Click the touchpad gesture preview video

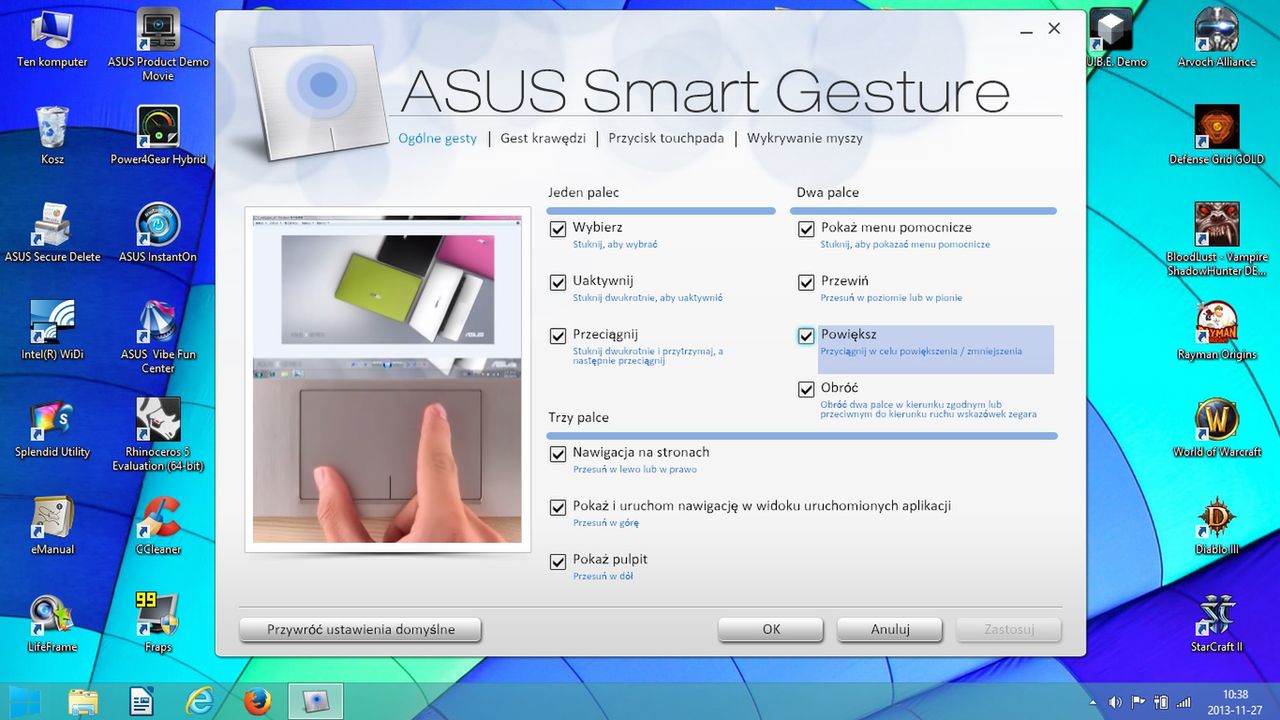388,379
